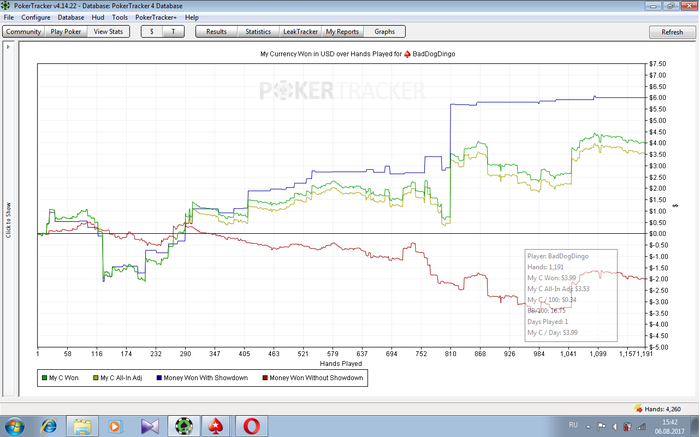Click the PokerStars spade icon in chart title
Screen dimensions: 700x437
[407, 54]
